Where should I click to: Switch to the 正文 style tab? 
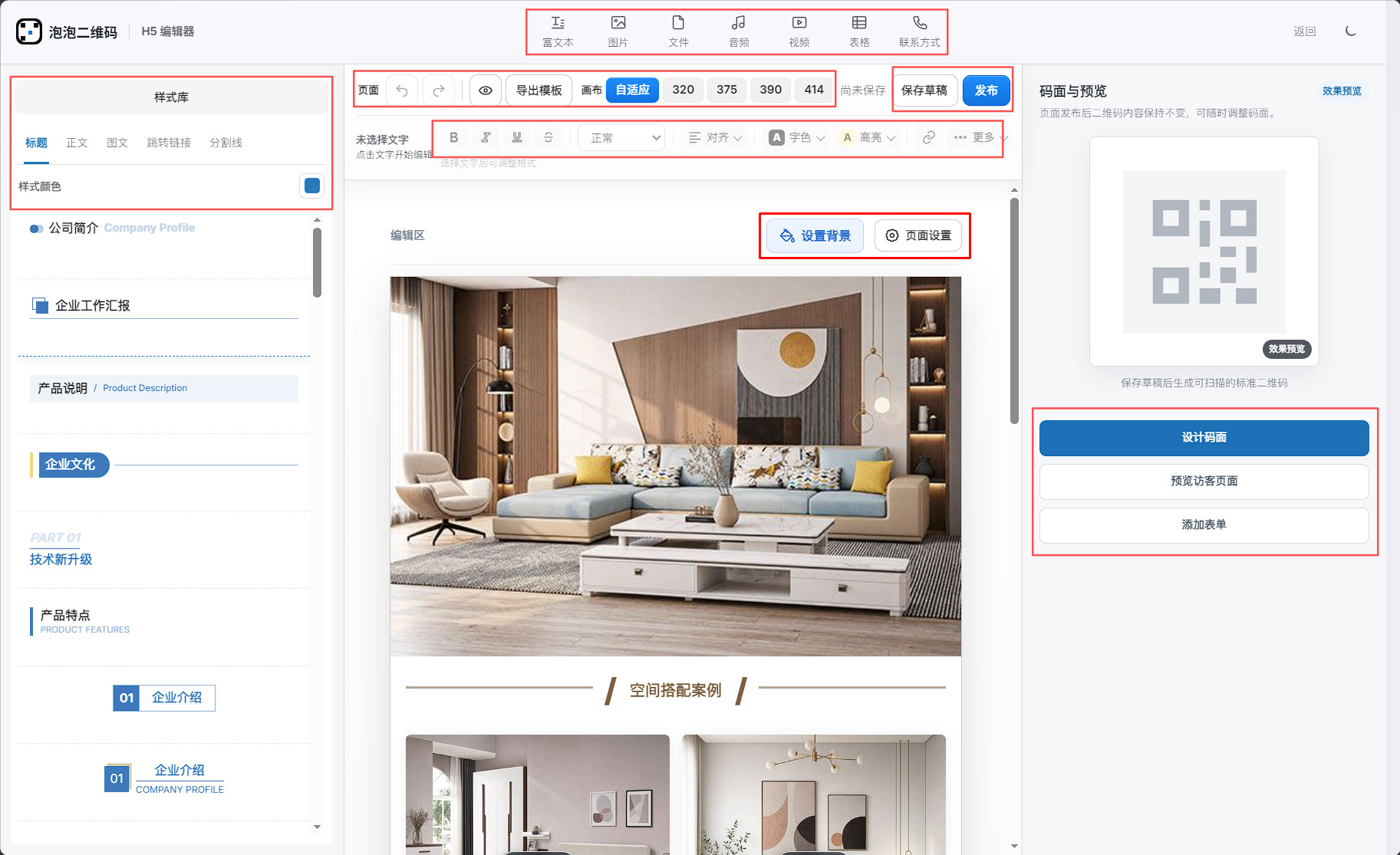(77, 143)
